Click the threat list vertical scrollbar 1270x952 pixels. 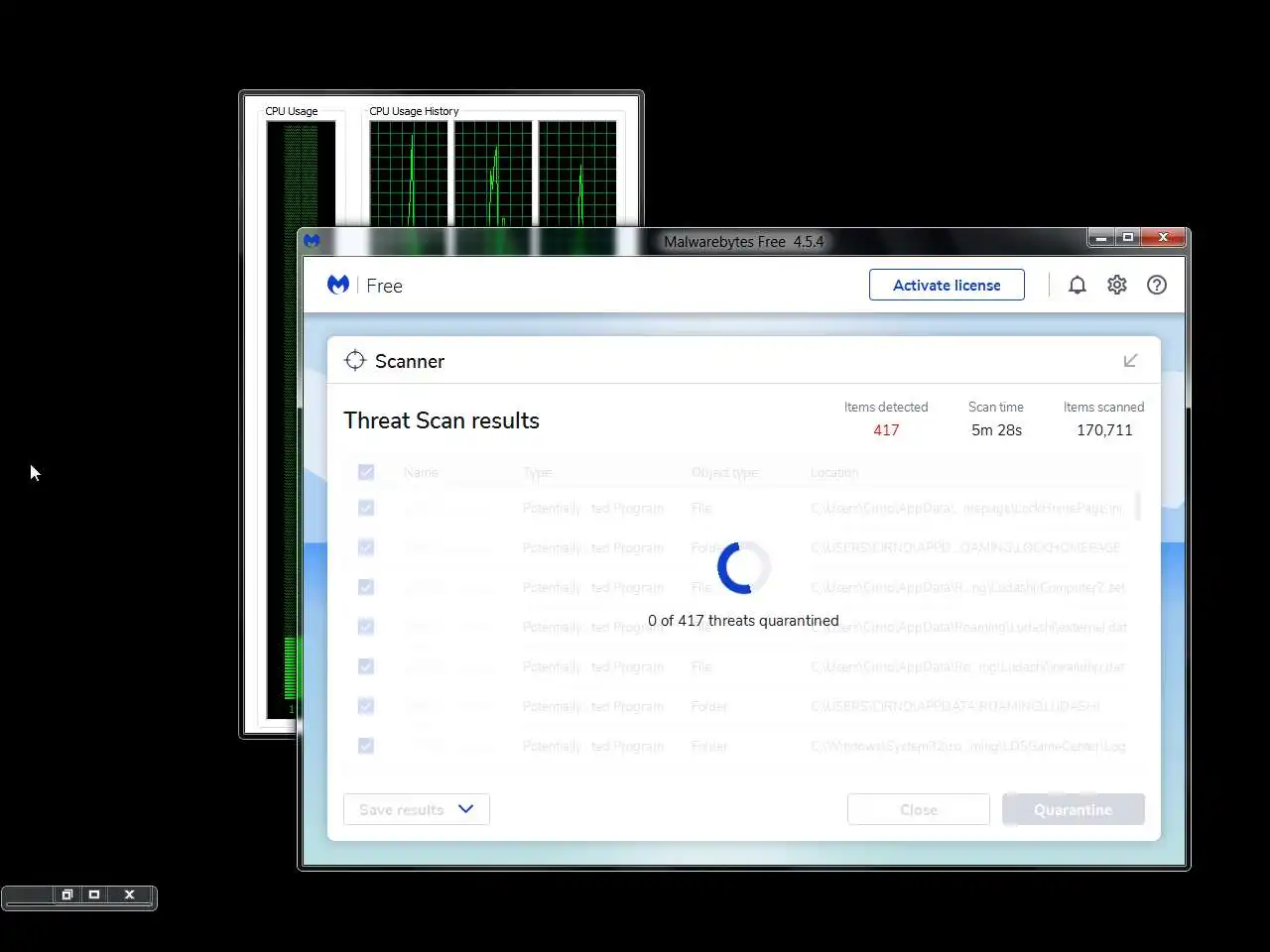pos(1137,505)
